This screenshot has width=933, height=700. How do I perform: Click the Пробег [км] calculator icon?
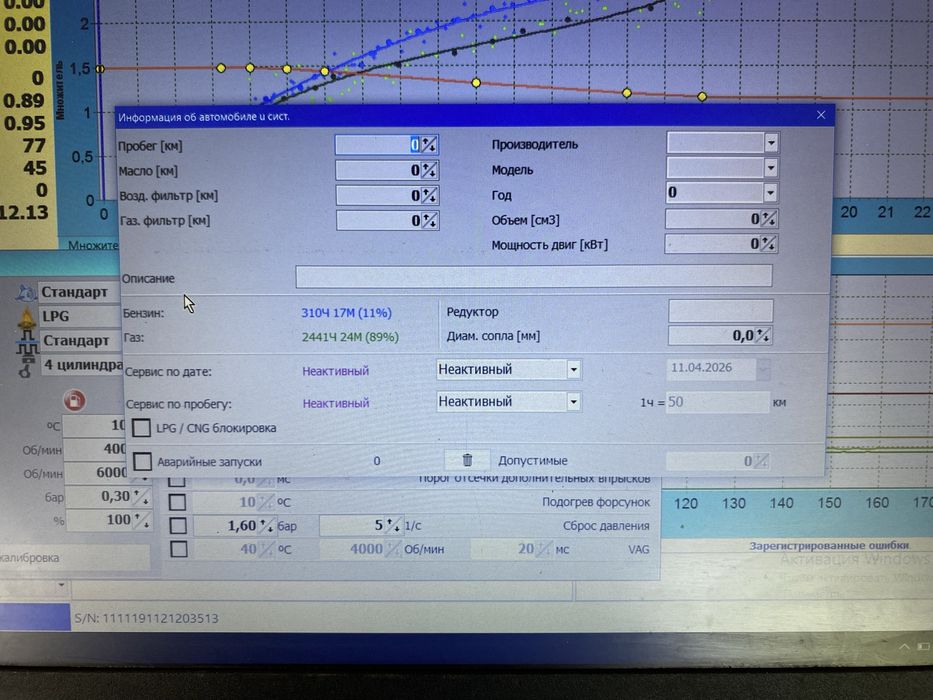[x=429, y=145]
